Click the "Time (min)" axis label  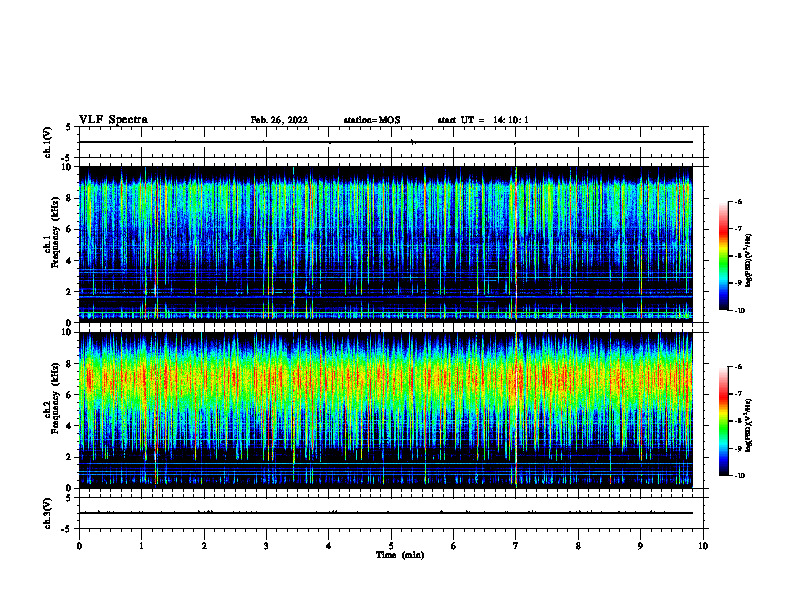(400, 555)
